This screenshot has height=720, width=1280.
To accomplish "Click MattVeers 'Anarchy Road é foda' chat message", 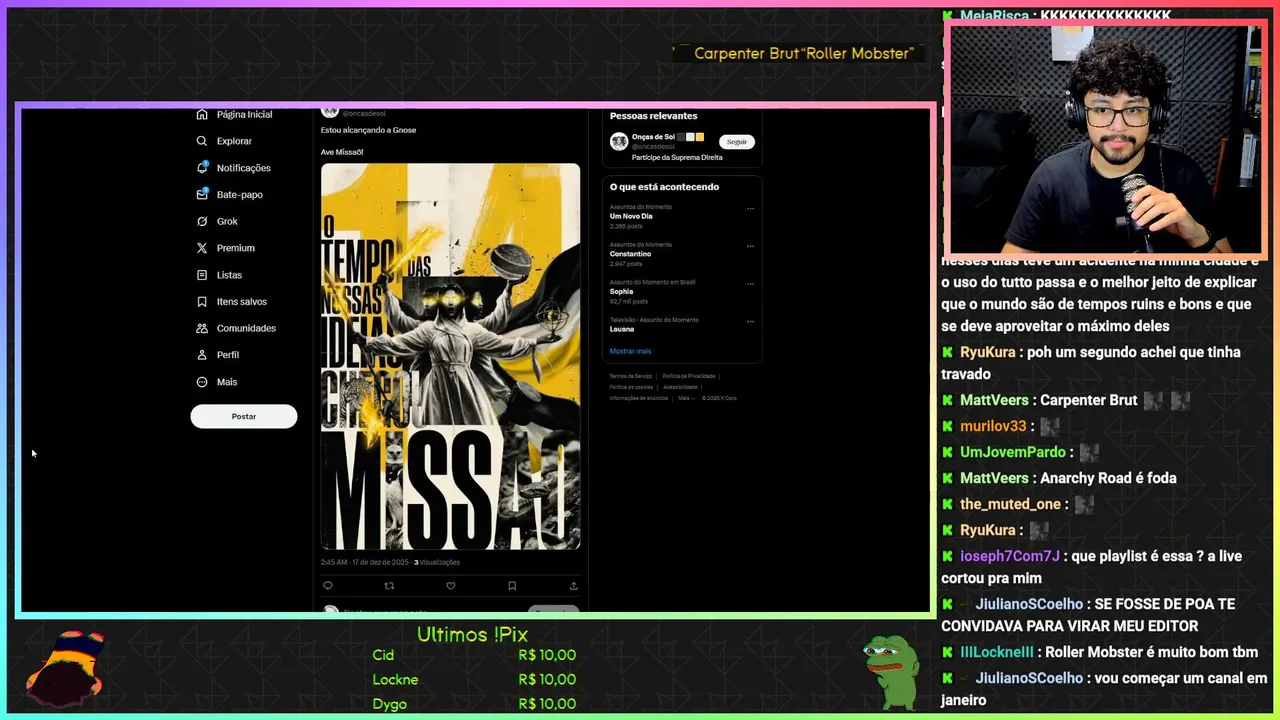I will pyautogui.click(x=1108, y=478).
